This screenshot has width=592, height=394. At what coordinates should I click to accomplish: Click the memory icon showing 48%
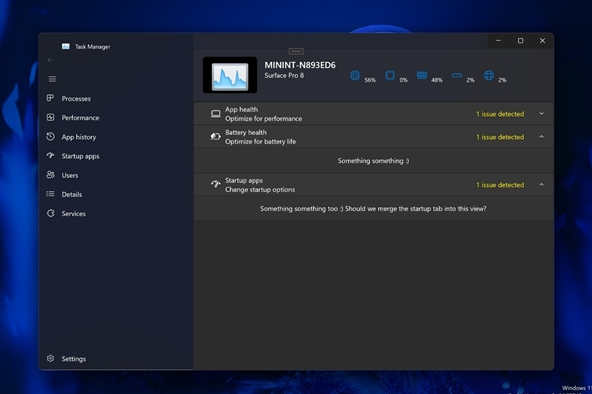coord(422,75)
